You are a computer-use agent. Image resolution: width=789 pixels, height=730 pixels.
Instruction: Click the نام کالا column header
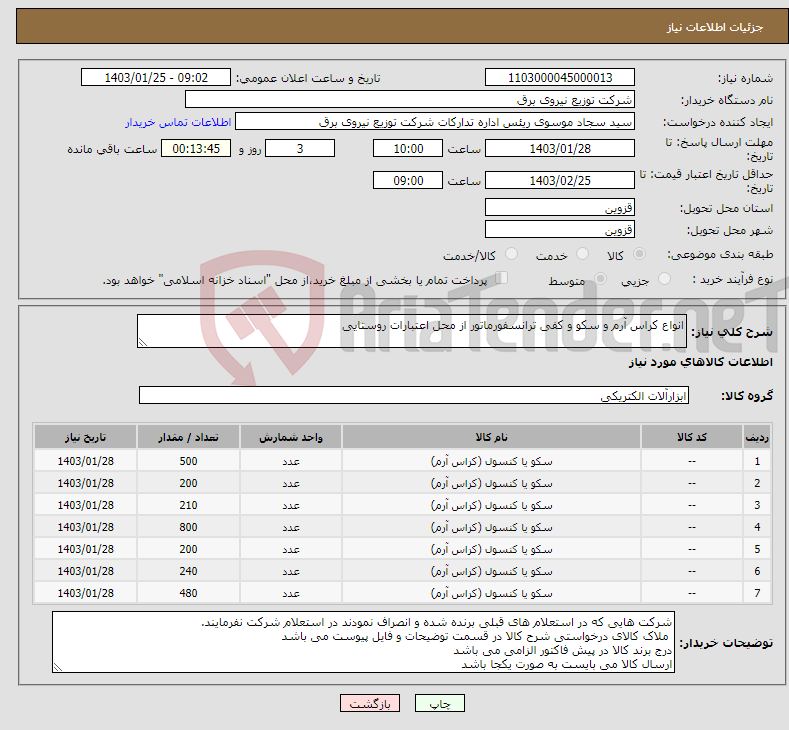(491, 437)
